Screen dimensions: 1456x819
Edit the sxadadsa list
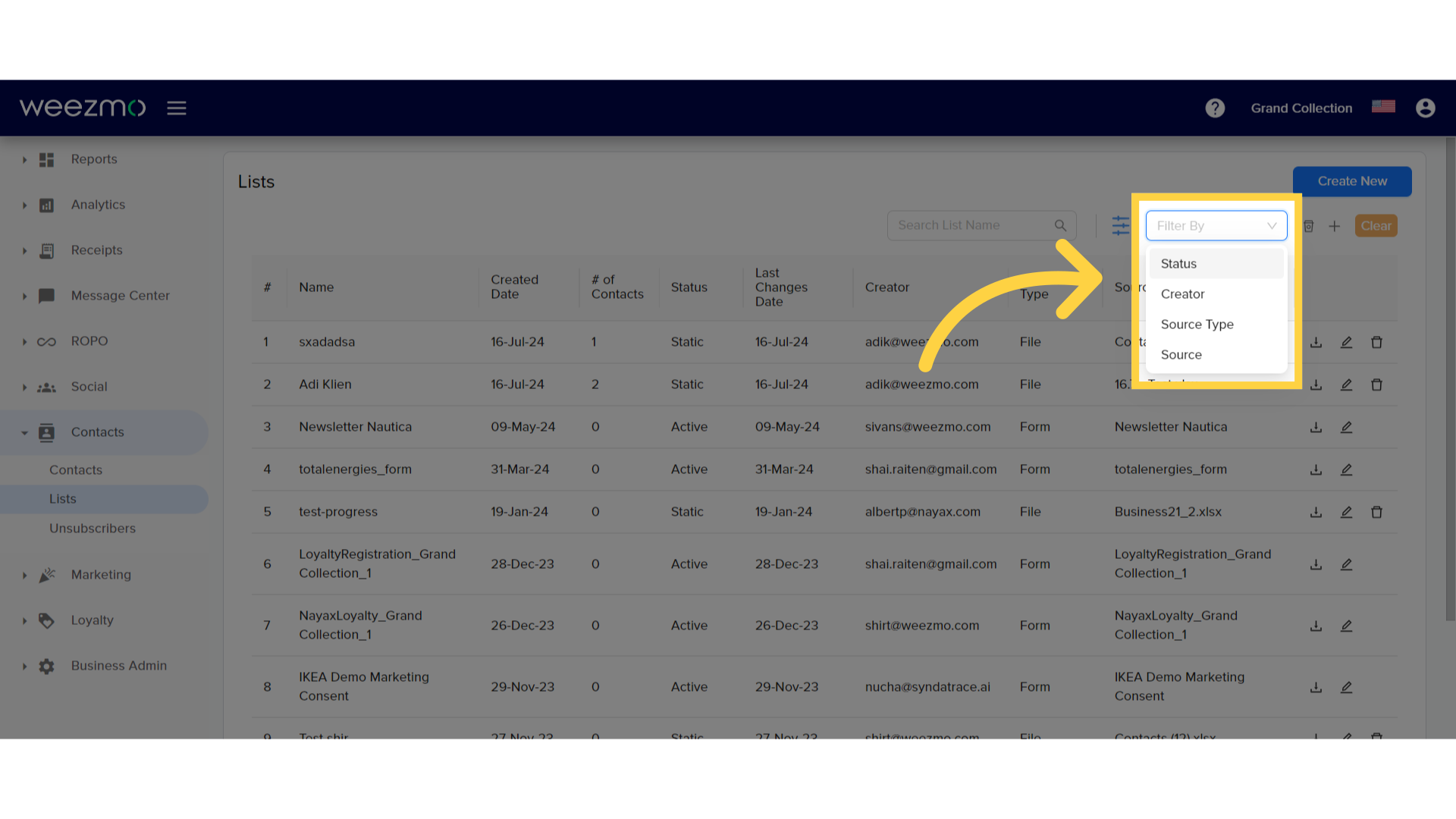1346,343
